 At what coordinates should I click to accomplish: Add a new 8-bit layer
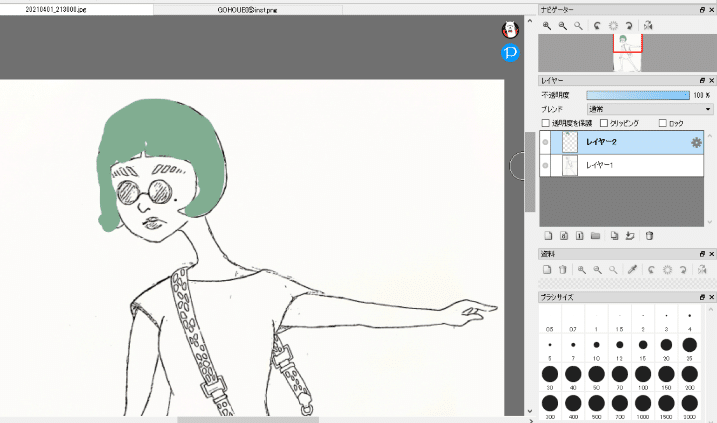point(564,236)
